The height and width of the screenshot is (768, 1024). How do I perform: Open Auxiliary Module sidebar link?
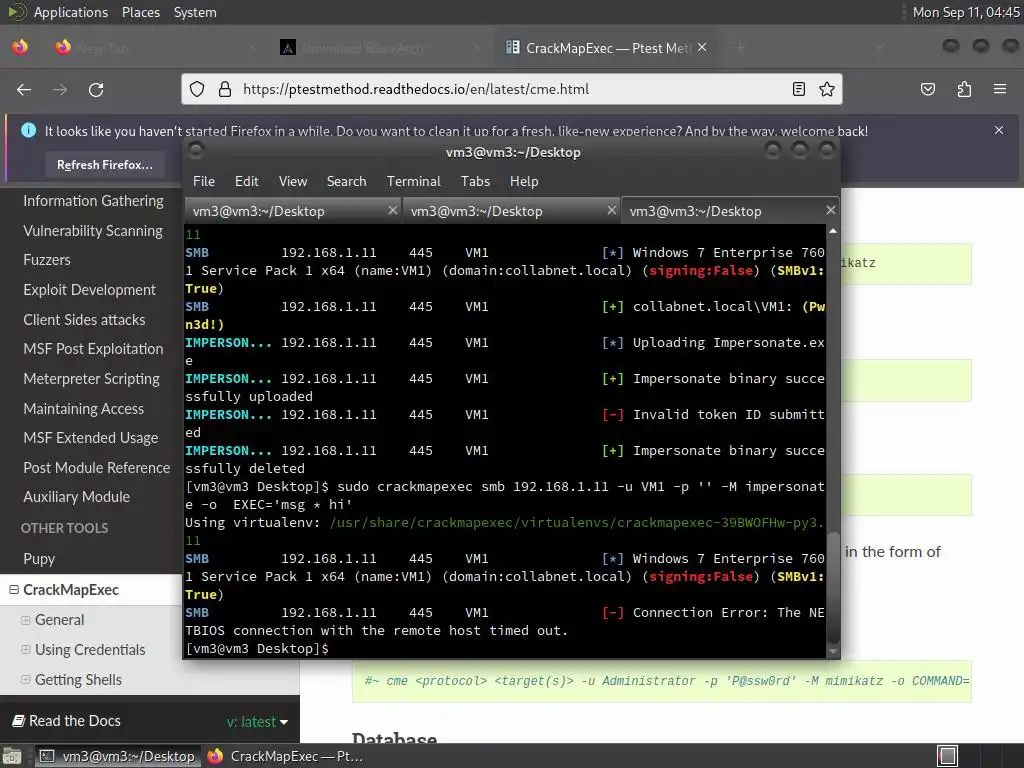[x=76, y=497]
